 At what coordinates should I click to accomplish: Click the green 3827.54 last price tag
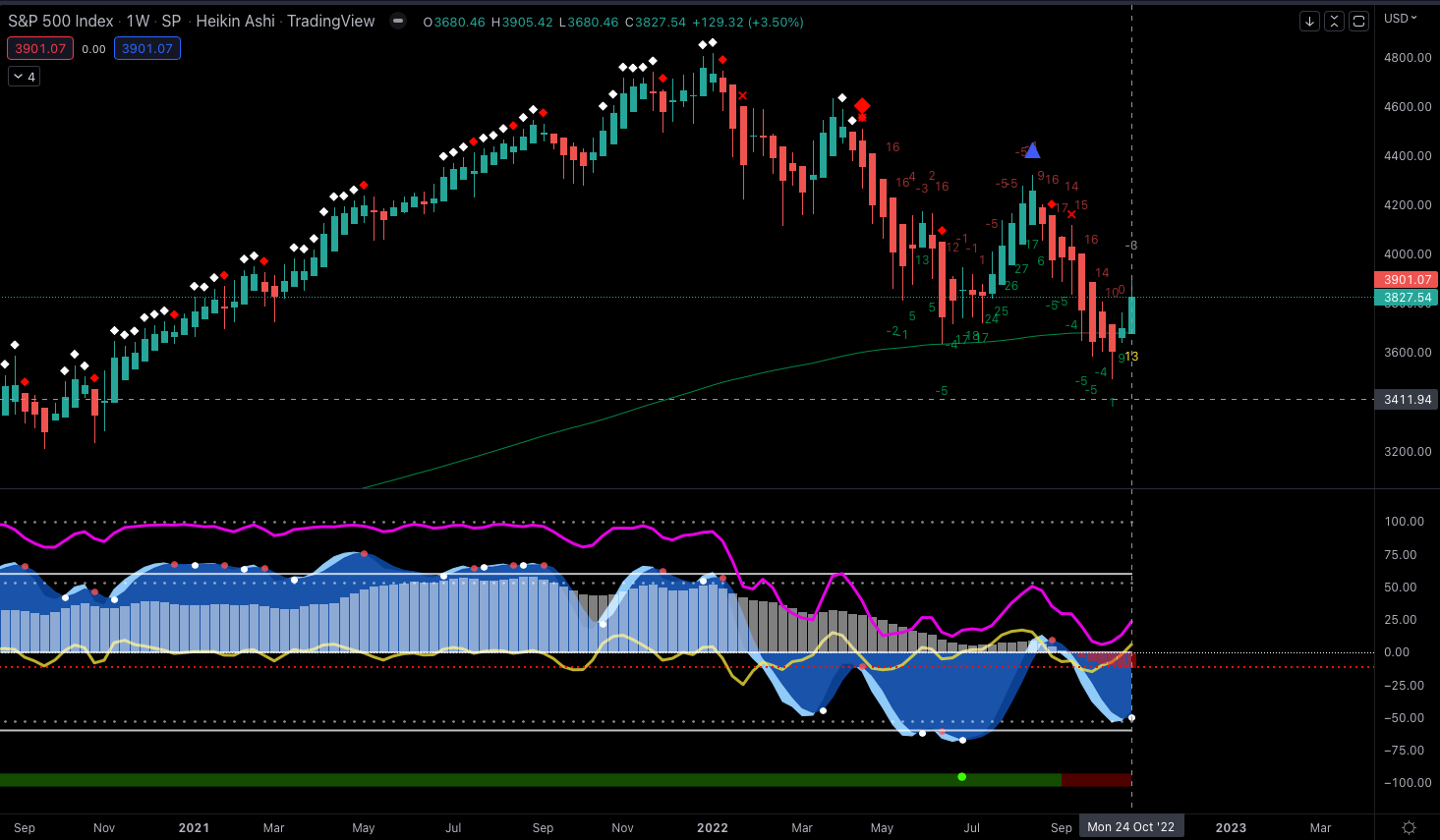(1406, 298)
